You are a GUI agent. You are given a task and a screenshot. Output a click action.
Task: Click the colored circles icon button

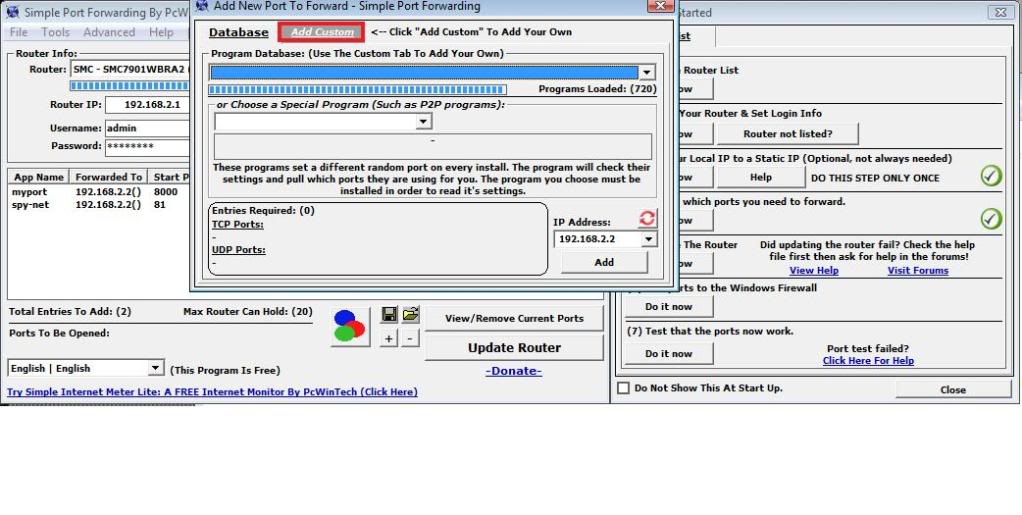tap(350, 326)
